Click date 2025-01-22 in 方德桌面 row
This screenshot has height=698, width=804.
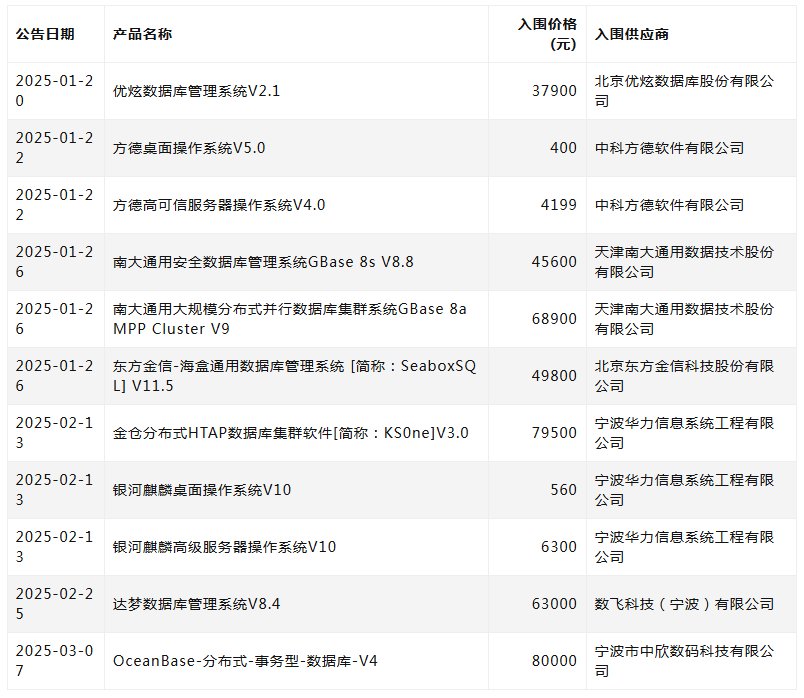coord(54,148)
